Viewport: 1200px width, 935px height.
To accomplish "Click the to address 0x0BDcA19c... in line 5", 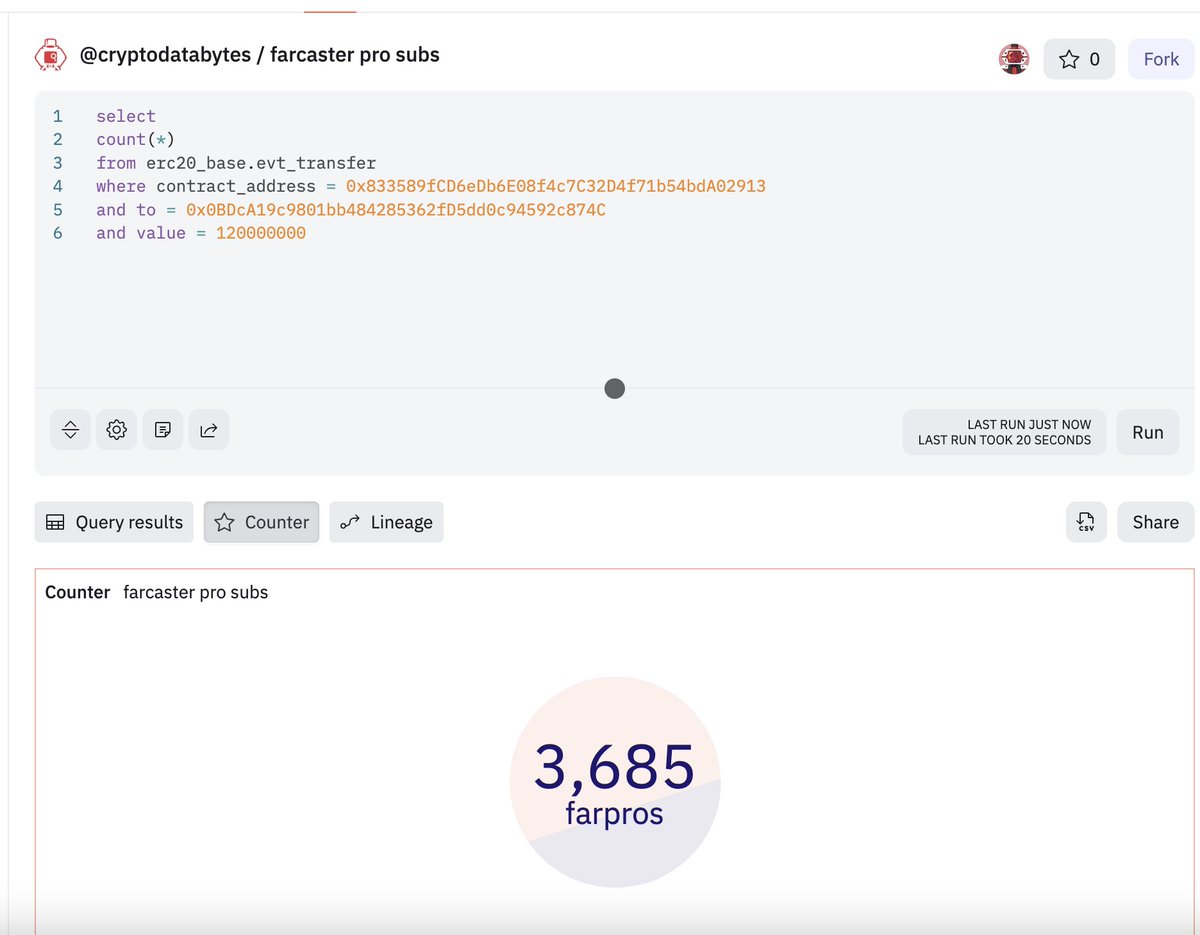I will tap(396, 210).
